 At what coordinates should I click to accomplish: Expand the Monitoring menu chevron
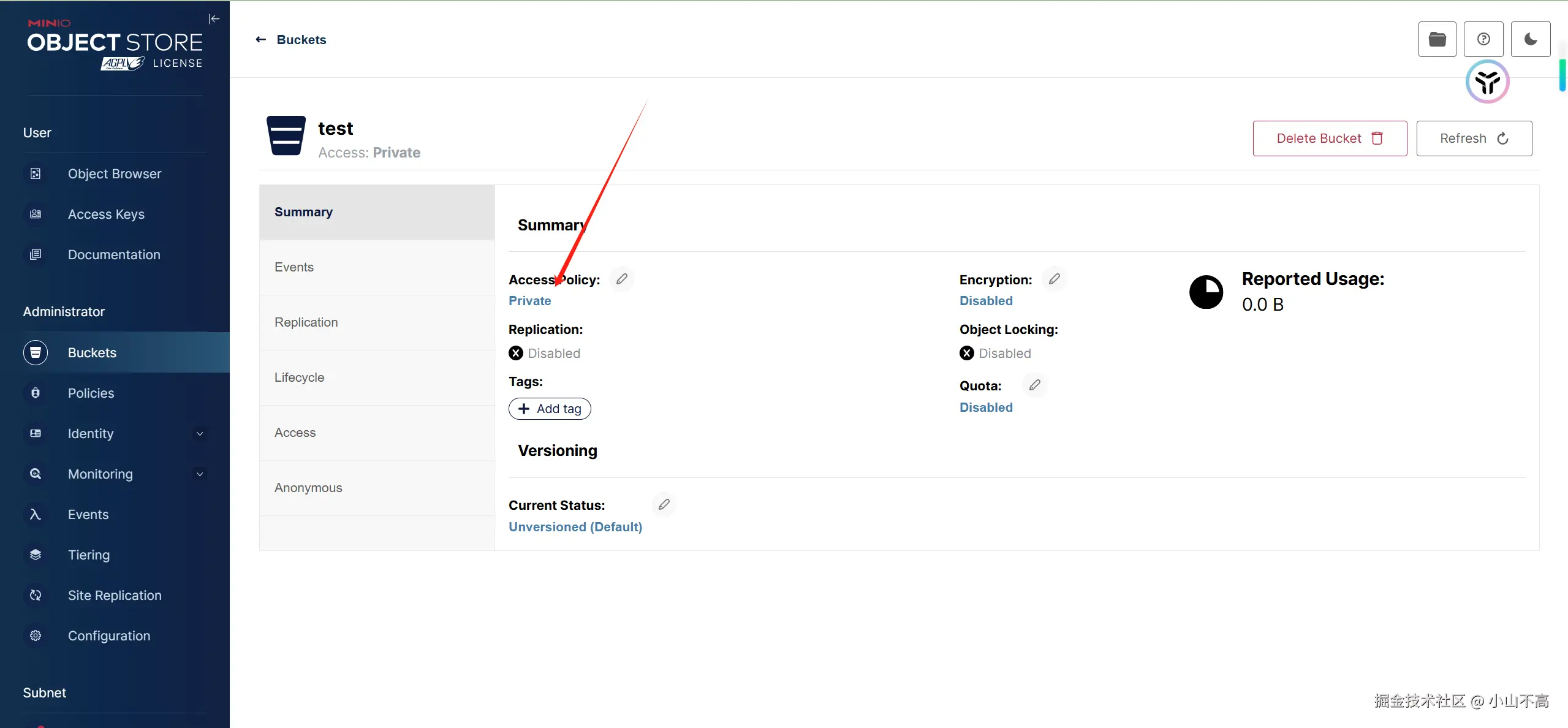point(200,474)
